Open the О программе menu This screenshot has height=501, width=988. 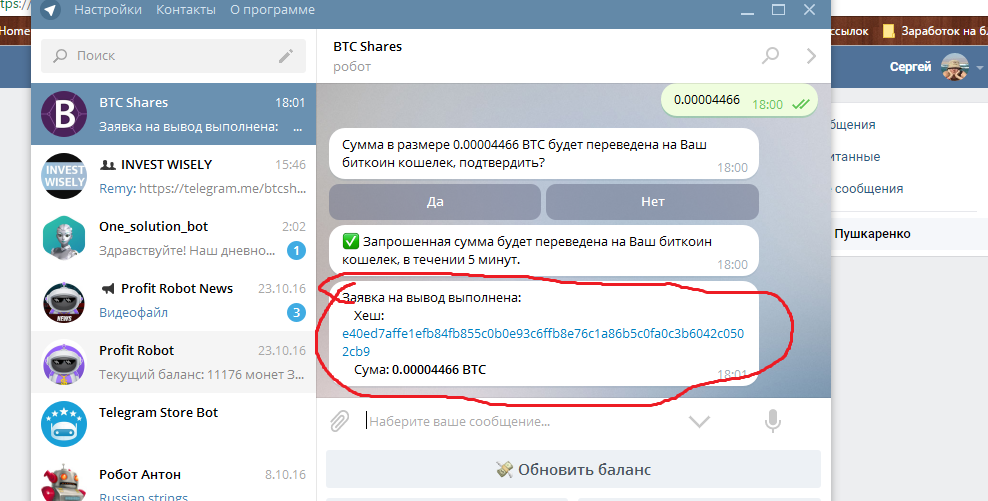click(273, 10)
